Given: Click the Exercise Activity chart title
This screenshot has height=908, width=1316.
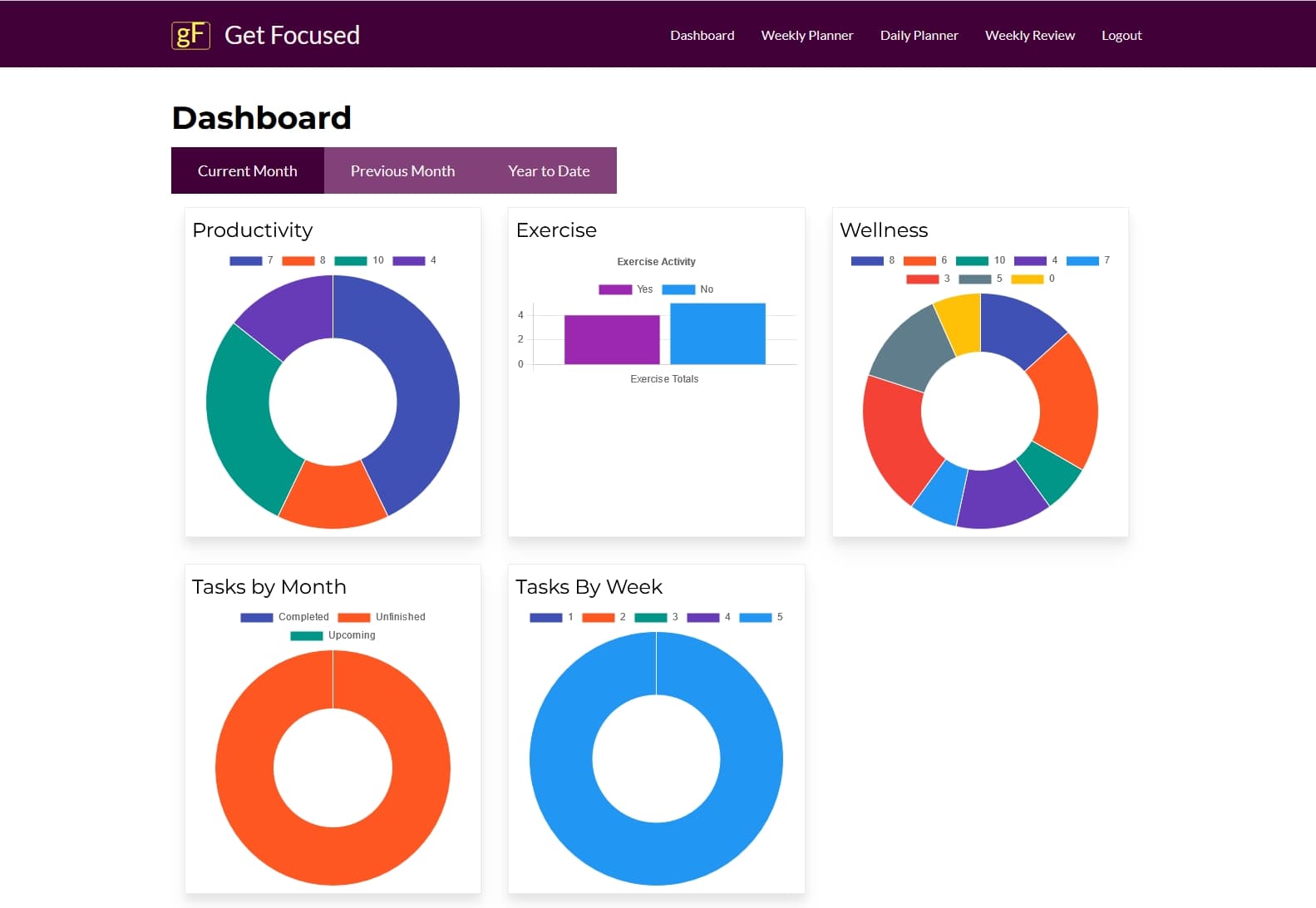Looking at the screenshot, I should [656, 261].
